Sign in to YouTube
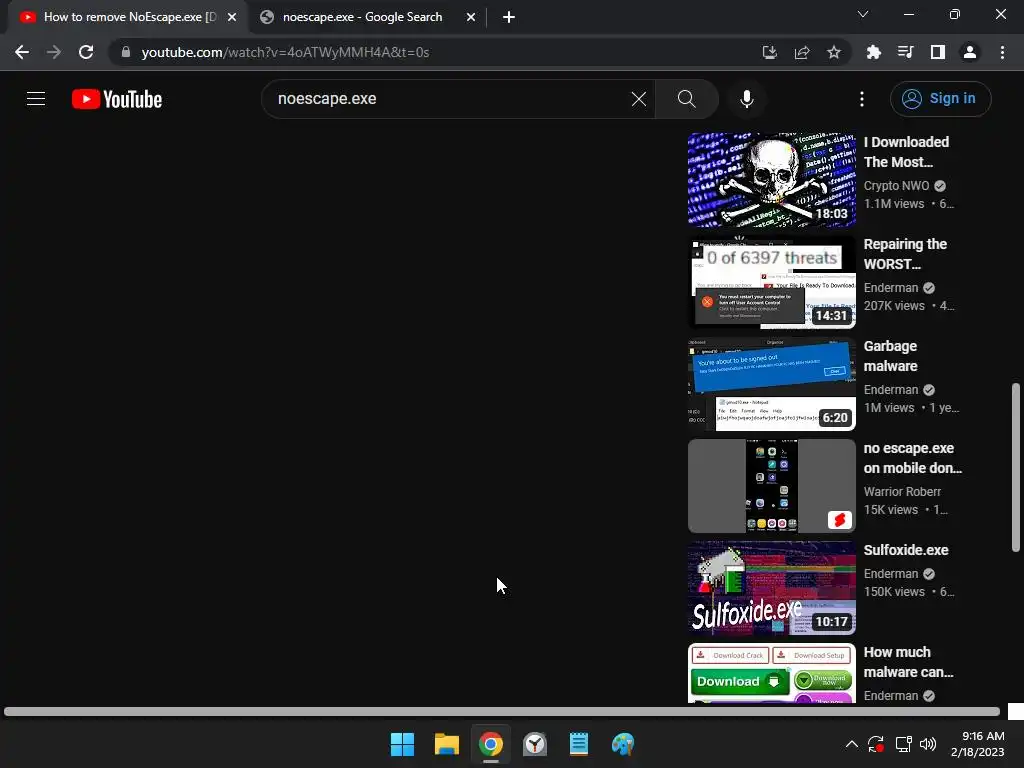 click(x=940, y=99)
